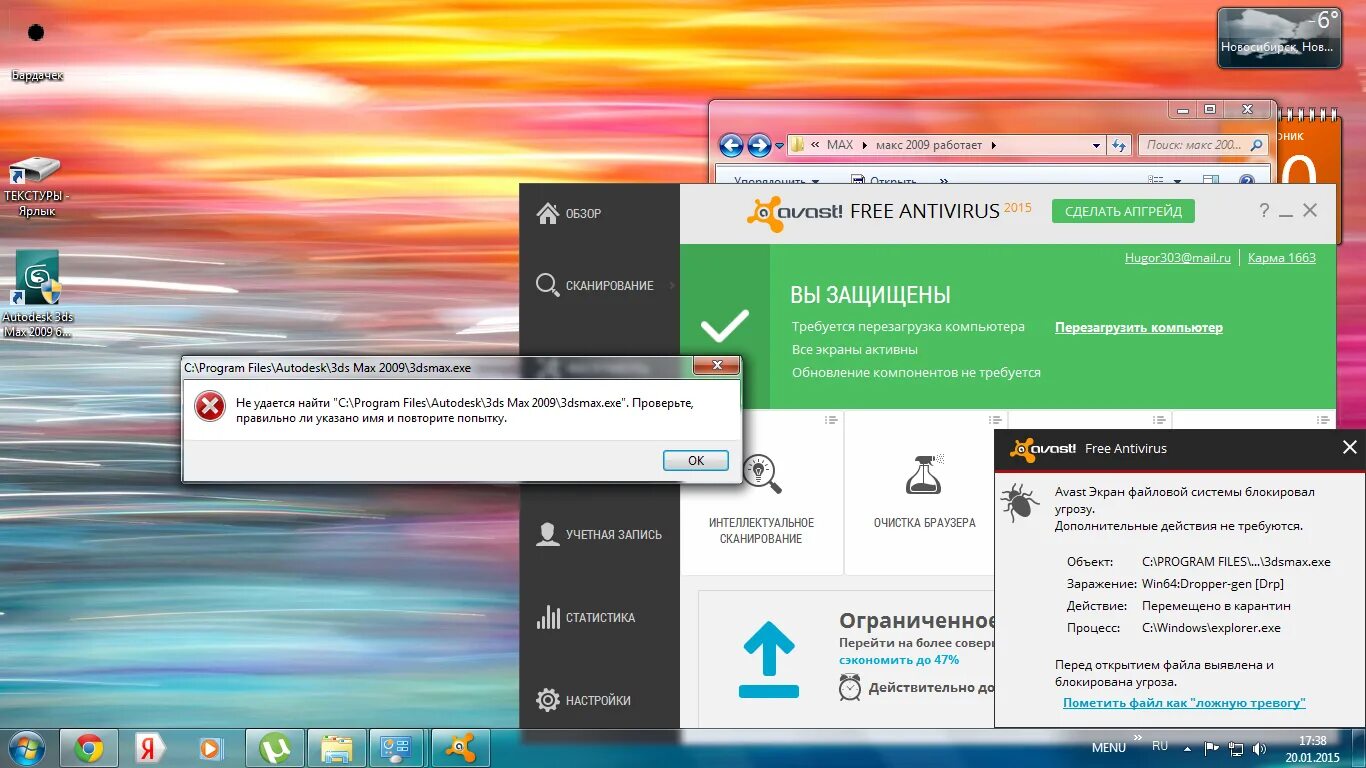The height and width of the screenshot is (768, 1366).
Task: Show more Explorer toolbar commands chevron
Action: tap(943, 182)
